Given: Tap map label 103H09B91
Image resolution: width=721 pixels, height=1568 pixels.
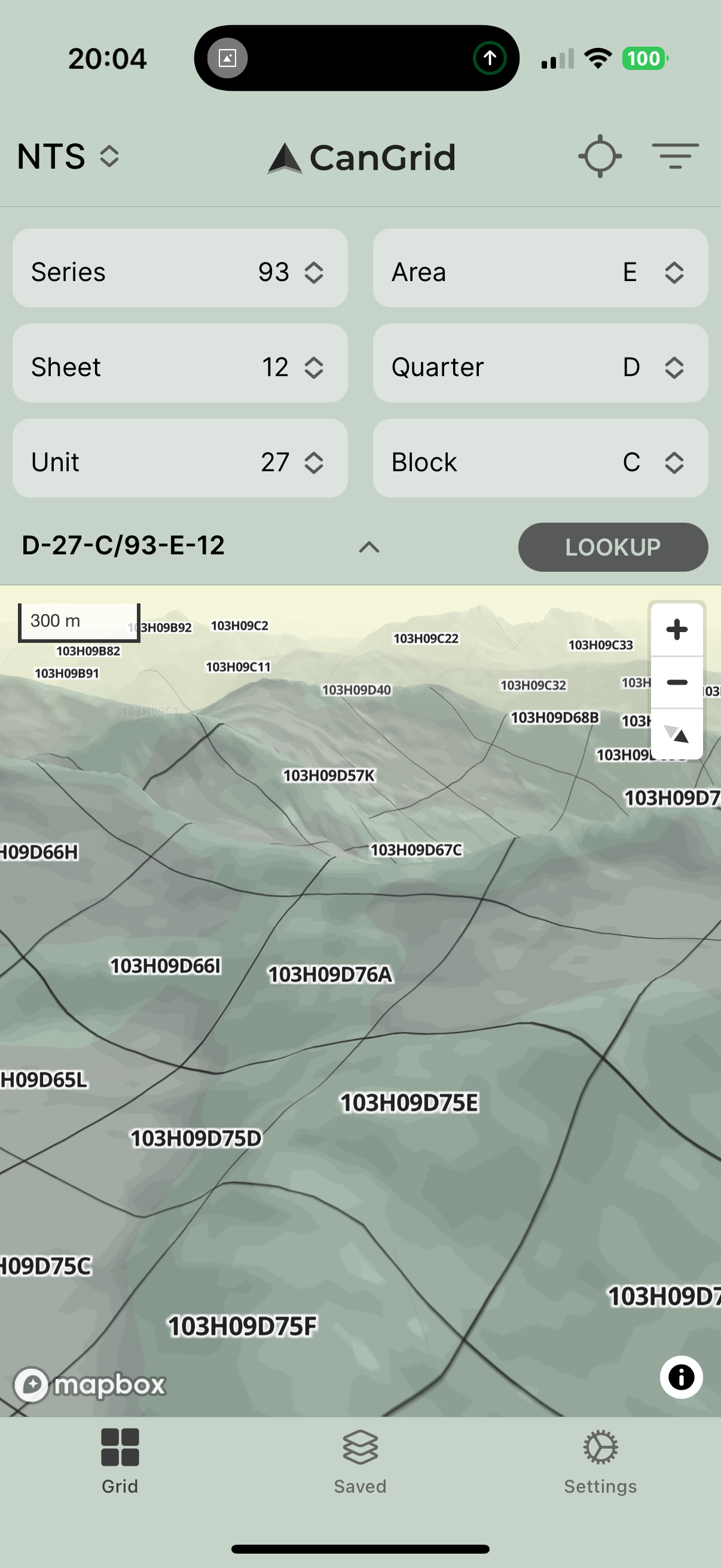Looking at the screenshot, I should (66, 673).
